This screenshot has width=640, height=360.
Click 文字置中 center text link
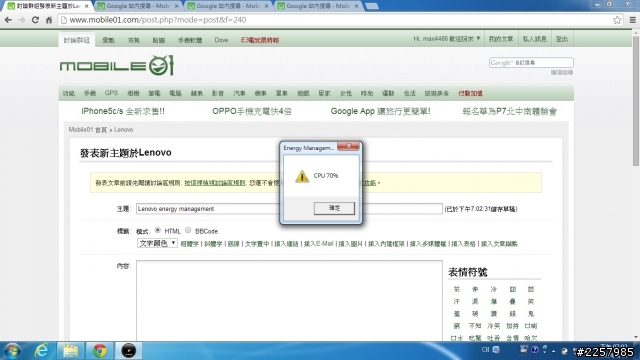coord(257,244)
